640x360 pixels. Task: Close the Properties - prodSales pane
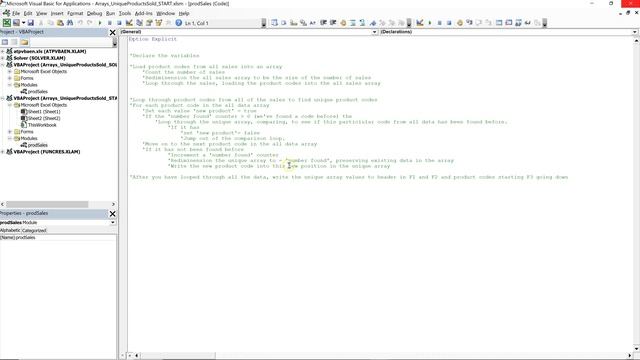[x=113, y=213]
